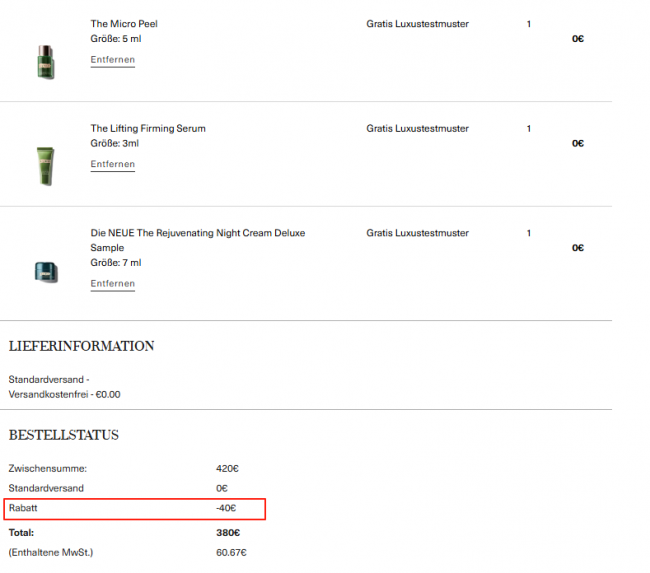
Task: Click the quantity 1 of the Night Cream
Action: point(529,233)
